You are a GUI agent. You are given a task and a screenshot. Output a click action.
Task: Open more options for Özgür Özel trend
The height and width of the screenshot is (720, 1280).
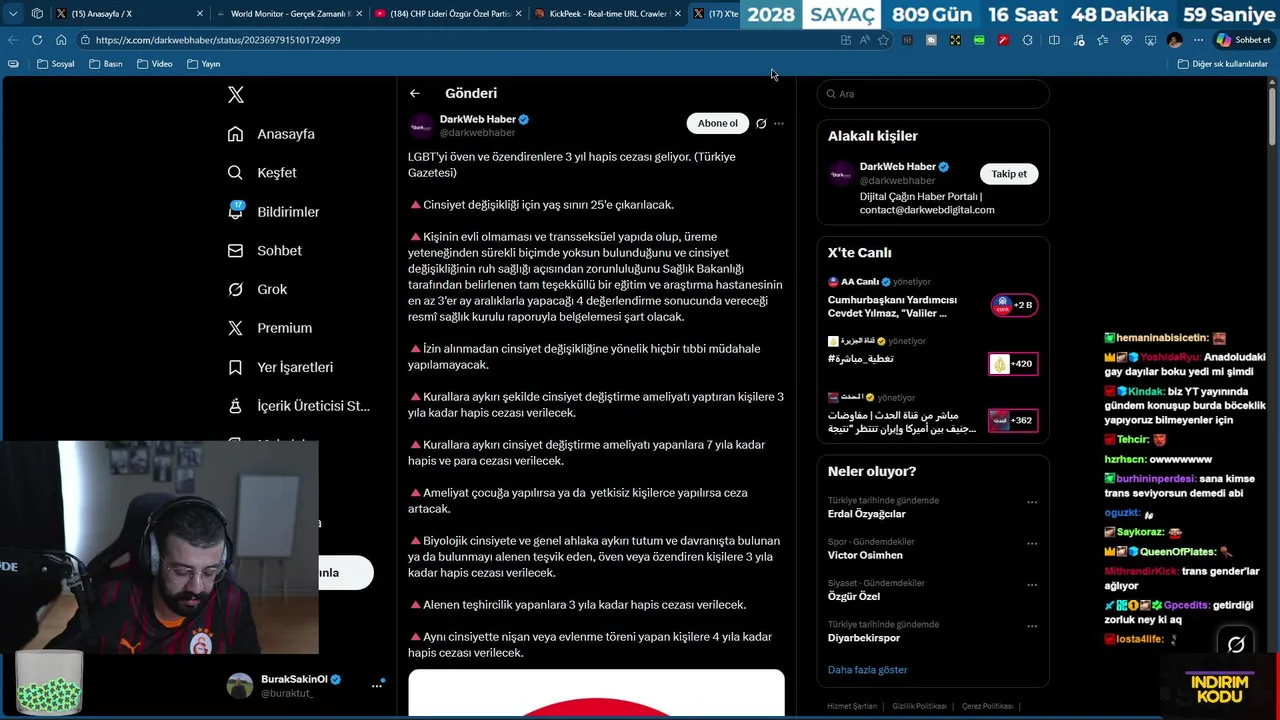coord(1032,584)
